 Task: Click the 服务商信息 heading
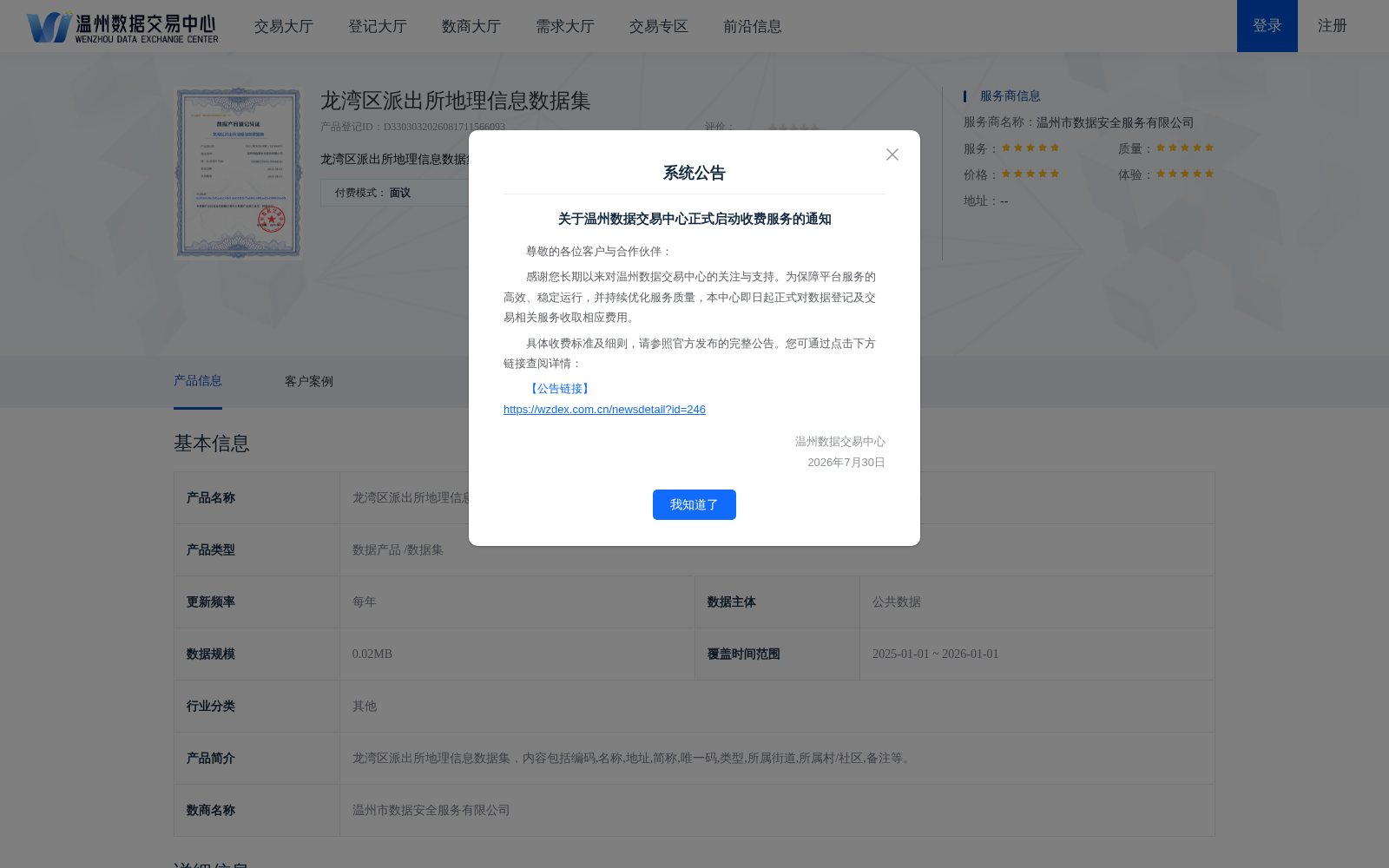(1010, 96)
